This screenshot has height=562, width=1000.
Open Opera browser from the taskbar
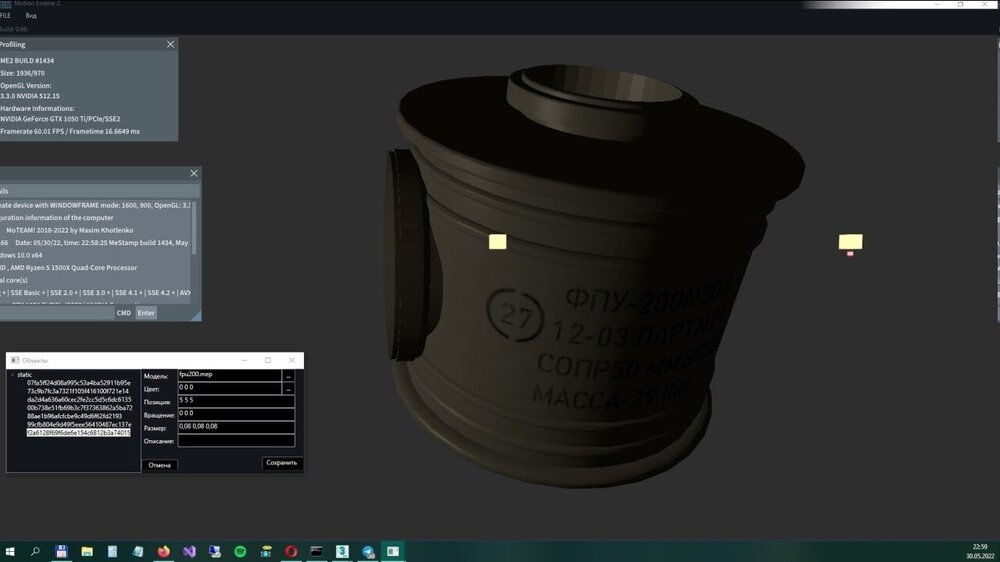(291, 551)
